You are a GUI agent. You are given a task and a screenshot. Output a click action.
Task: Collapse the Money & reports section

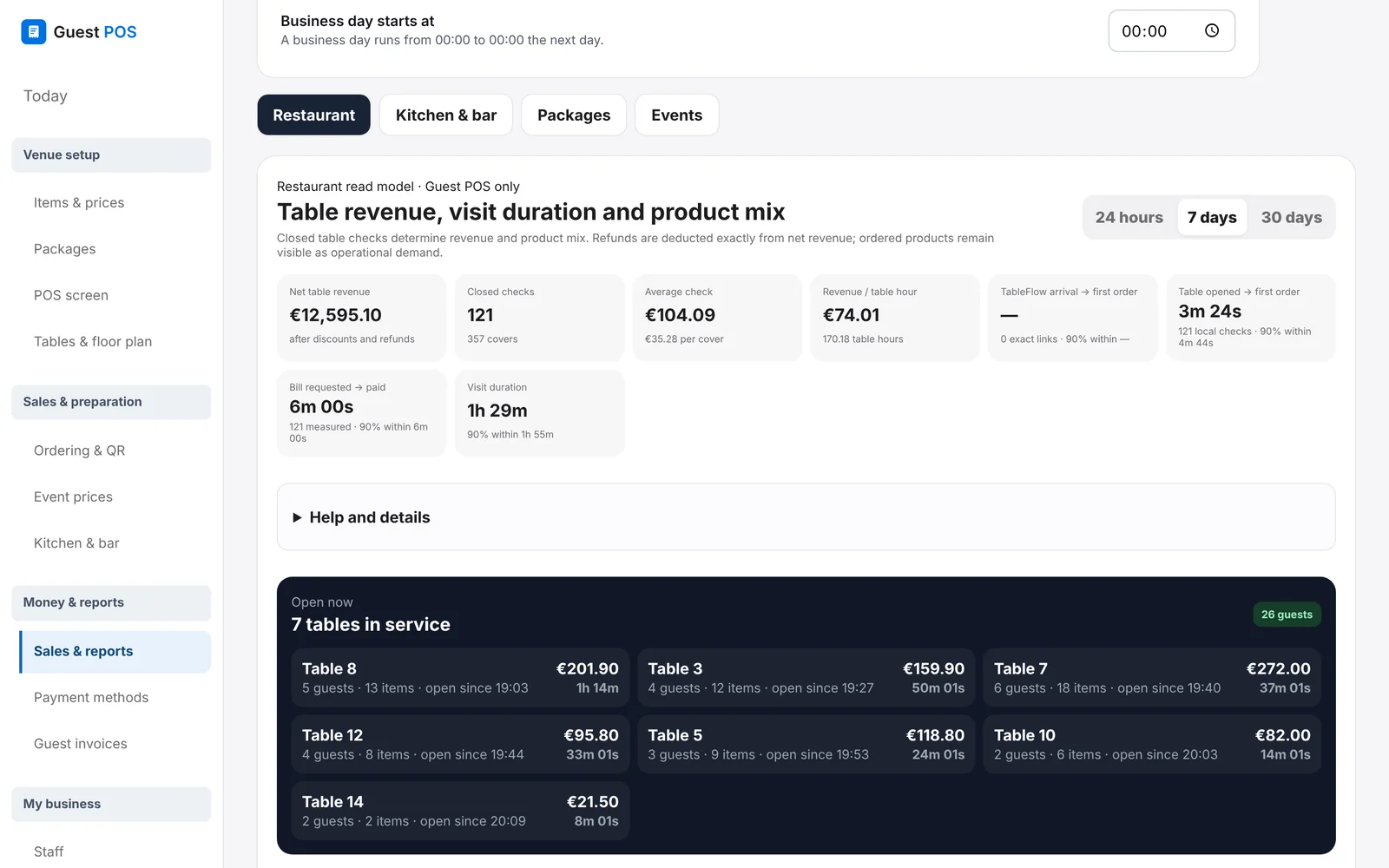tap(111, 602)
